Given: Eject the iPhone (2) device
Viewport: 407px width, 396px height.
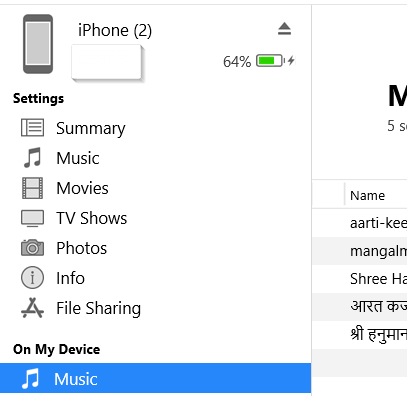Looking at the screenshot, I should coord(284,29).
